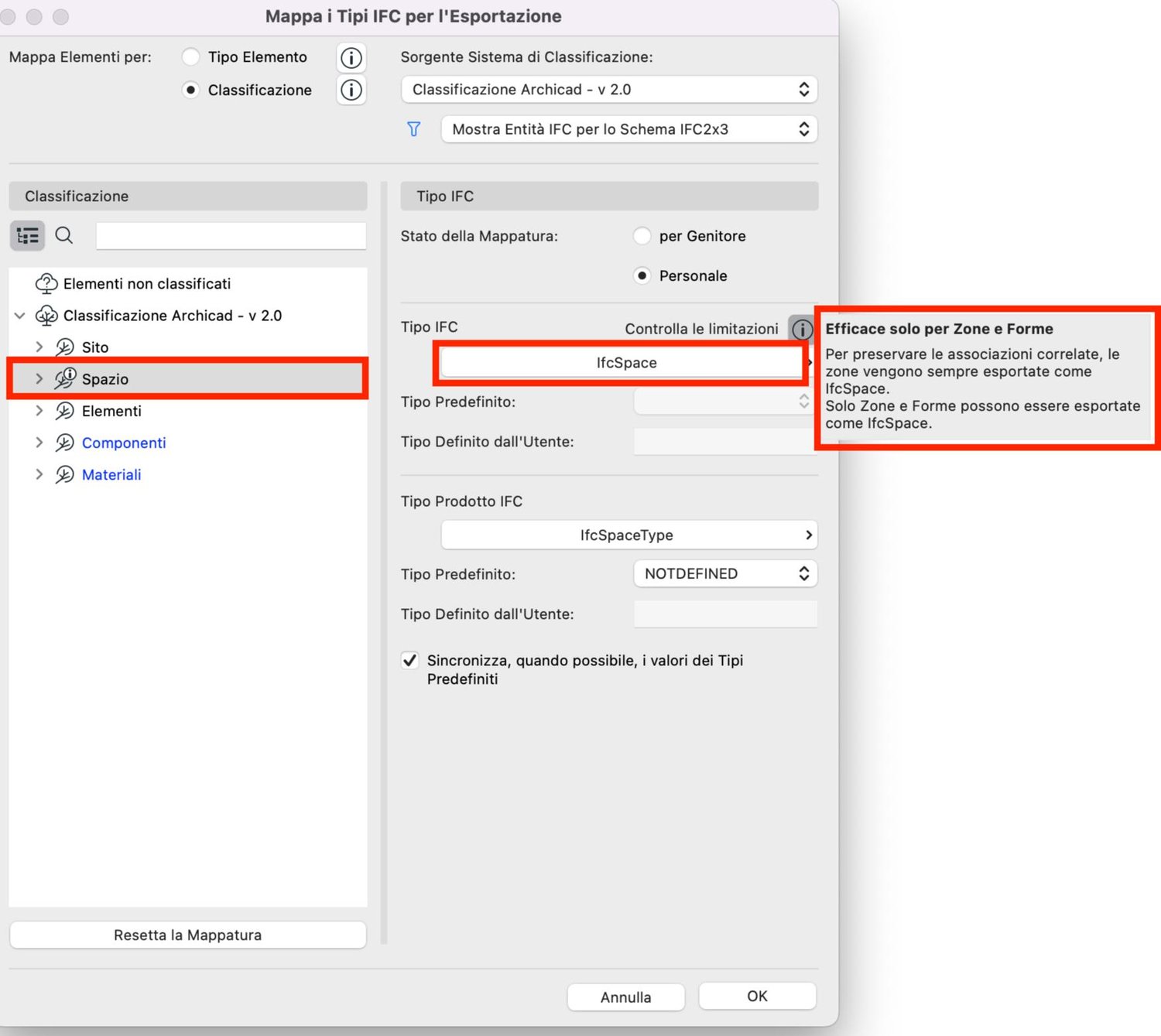
Task: Click the classification search input field
Action: click(231, 236)
